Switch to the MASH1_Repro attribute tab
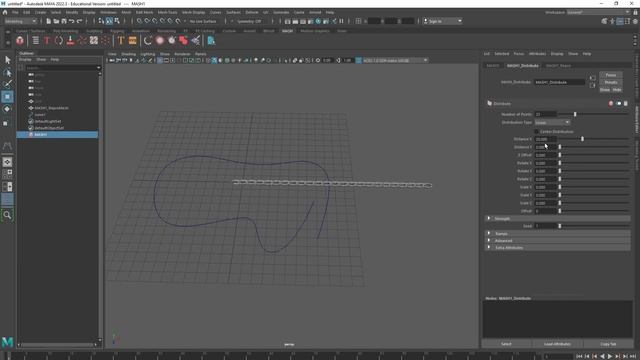Viewport: 640px width, 360px height. coord(558,66)
